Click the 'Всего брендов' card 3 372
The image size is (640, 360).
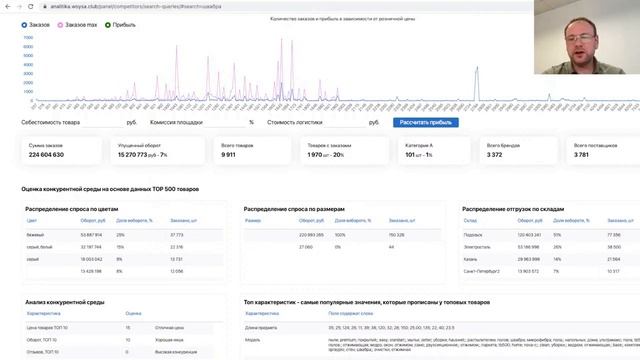pyautogui.click(x=518, y=151)
